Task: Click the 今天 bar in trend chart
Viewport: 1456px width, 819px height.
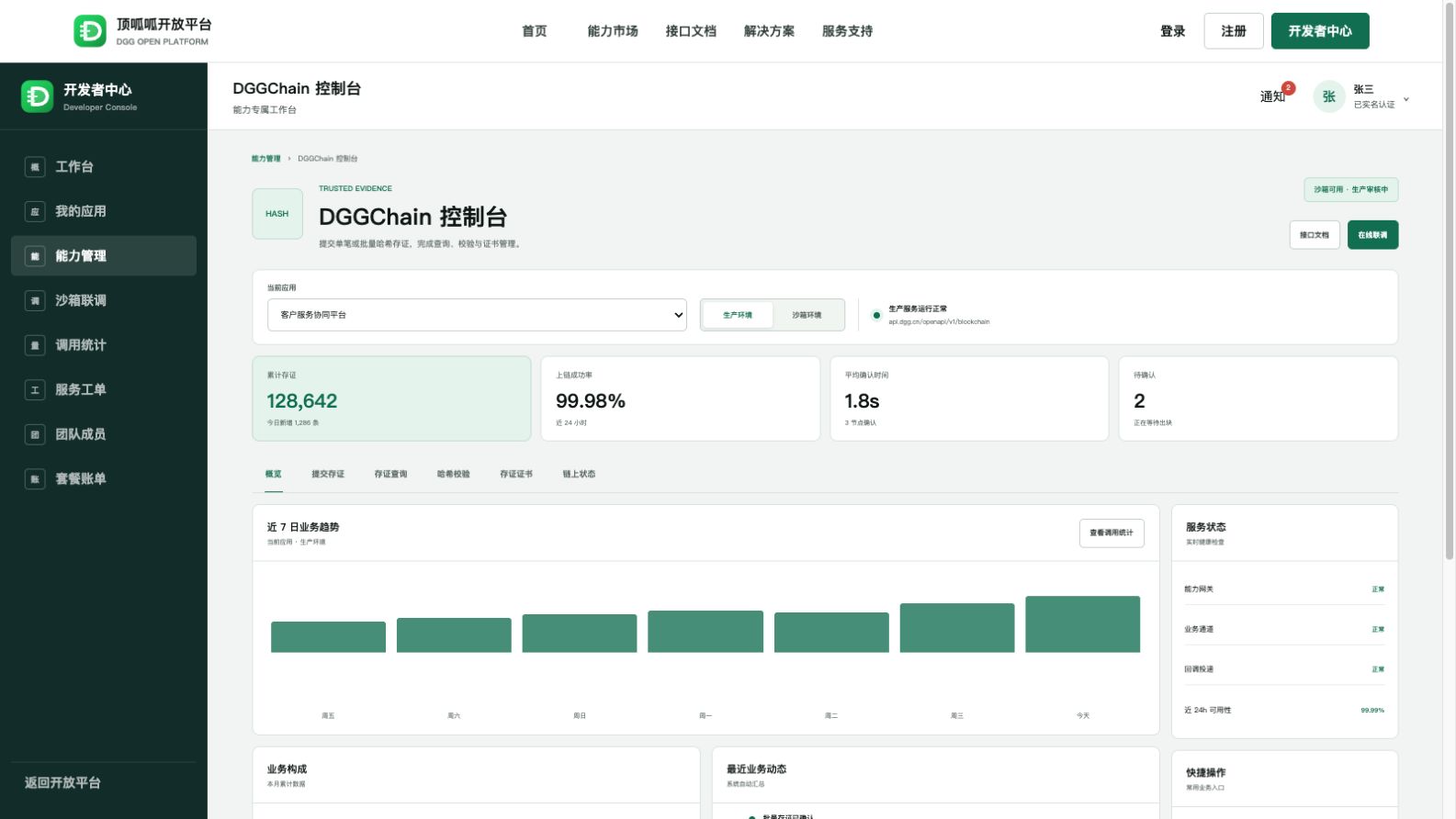Action: click(x=1083, y=624)
